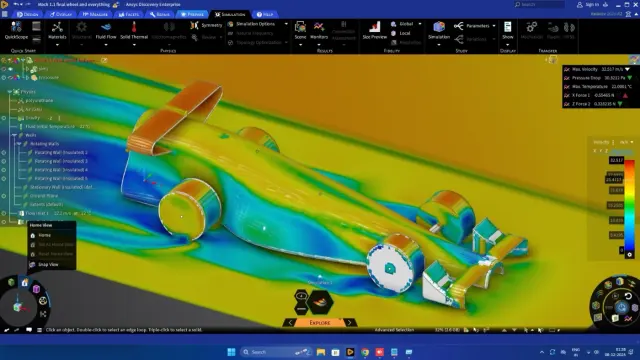Open the Scene results tool
The width and height of the screenshot is (640, 360).
tap(300, 31)
